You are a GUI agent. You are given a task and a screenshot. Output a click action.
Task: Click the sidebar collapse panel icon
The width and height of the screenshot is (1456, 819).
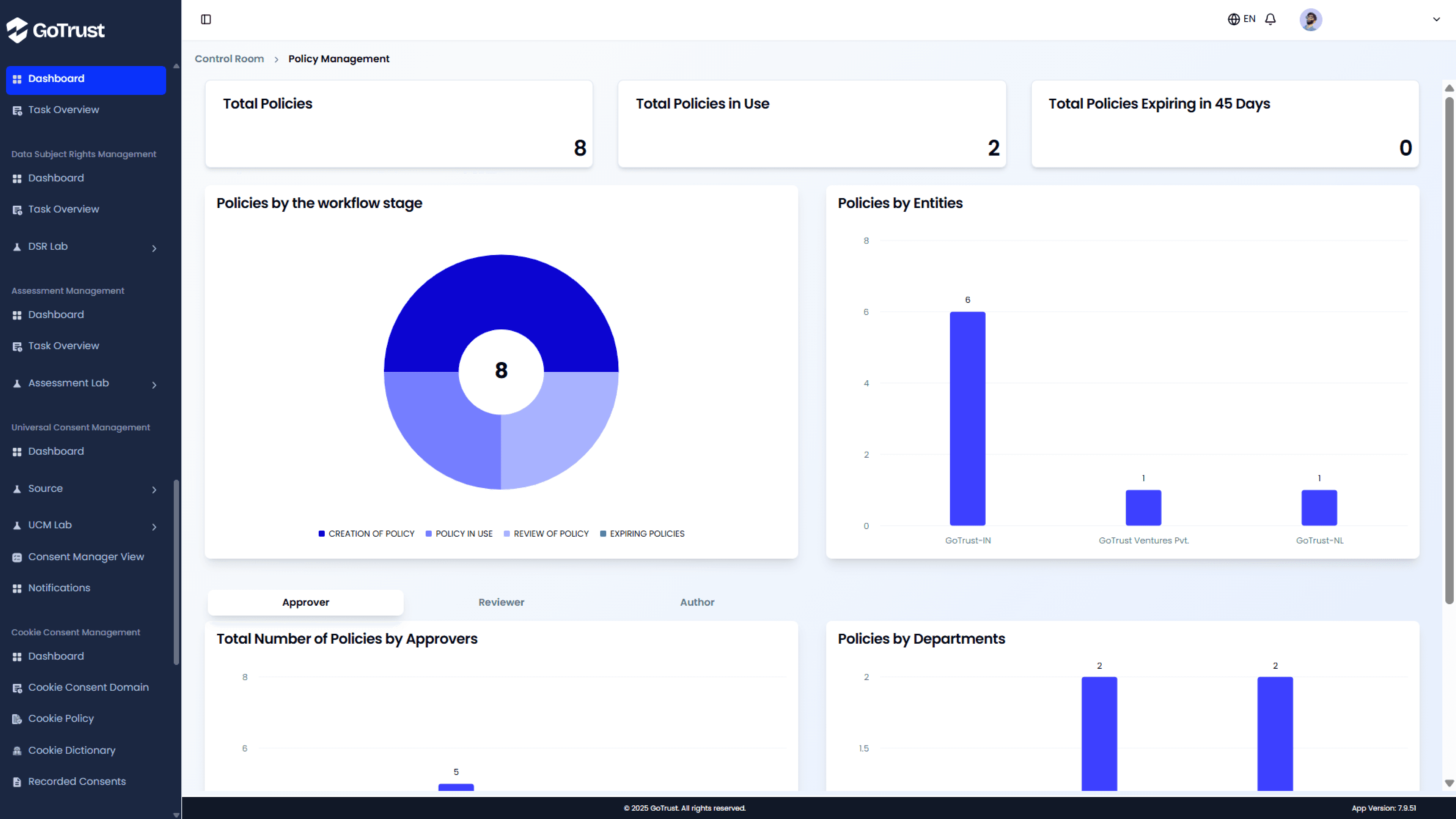pos(206,19)
